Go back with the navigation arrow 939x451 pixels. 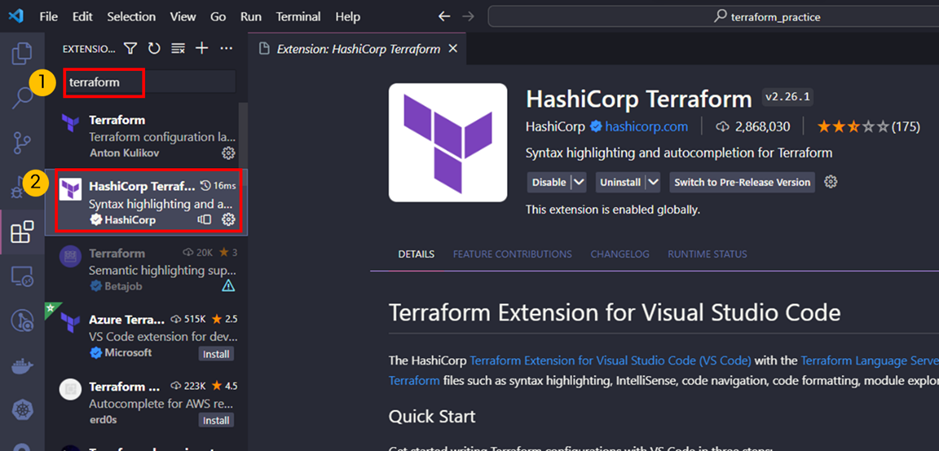(444, 17)
